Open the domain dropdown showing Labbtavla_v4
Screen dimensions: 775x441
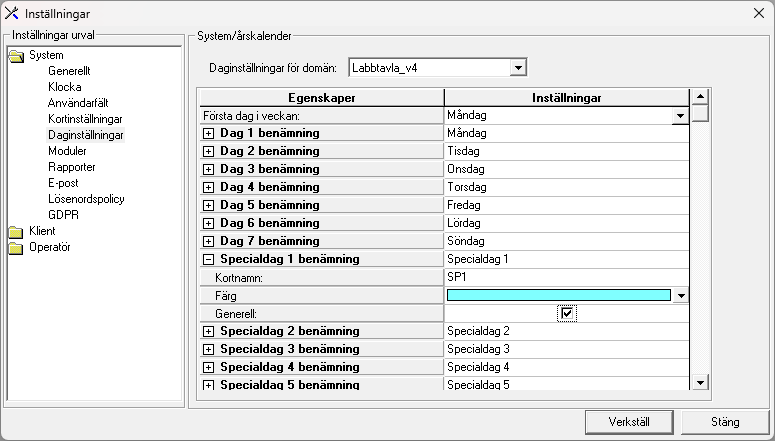click(x=518, y=68)
